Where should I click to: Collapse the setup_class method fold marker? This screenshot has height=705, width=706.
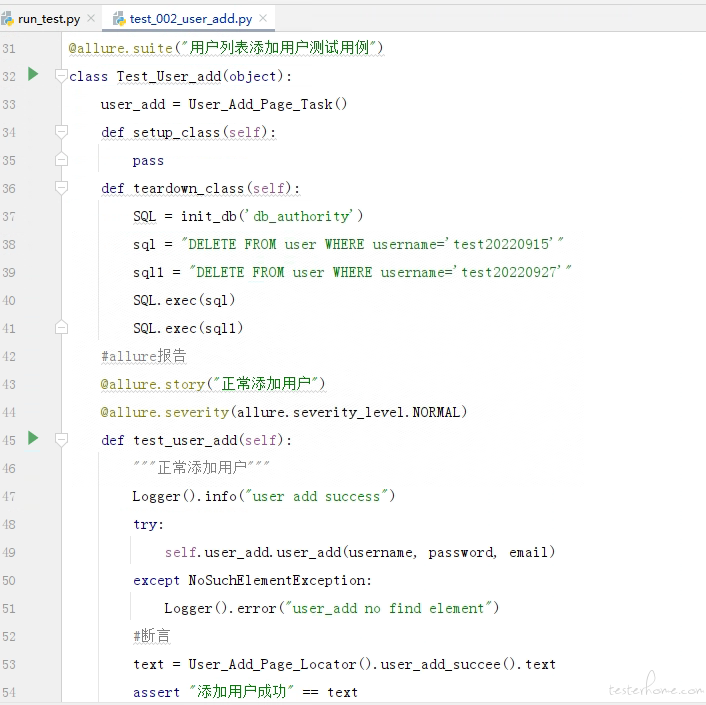click(x=61, y=131)
